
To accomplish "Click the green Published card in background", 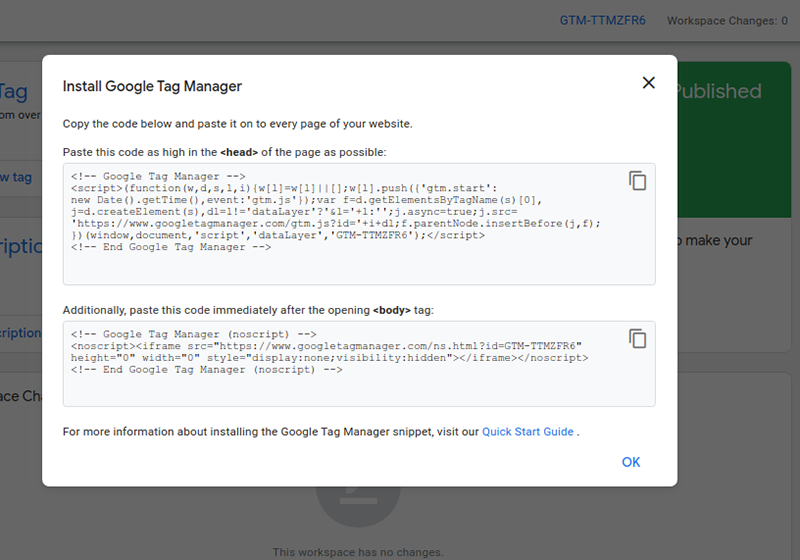I will [x=734, y=139].
